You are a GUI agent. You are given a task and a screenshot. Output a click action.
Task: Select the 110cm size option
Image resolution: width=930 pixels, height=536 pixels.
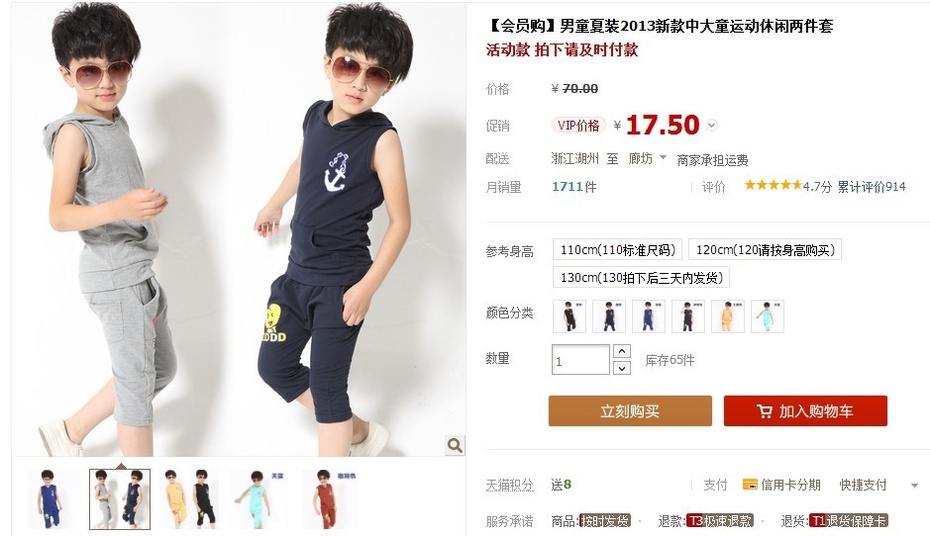pyautogui.click(x=617, y=250)
